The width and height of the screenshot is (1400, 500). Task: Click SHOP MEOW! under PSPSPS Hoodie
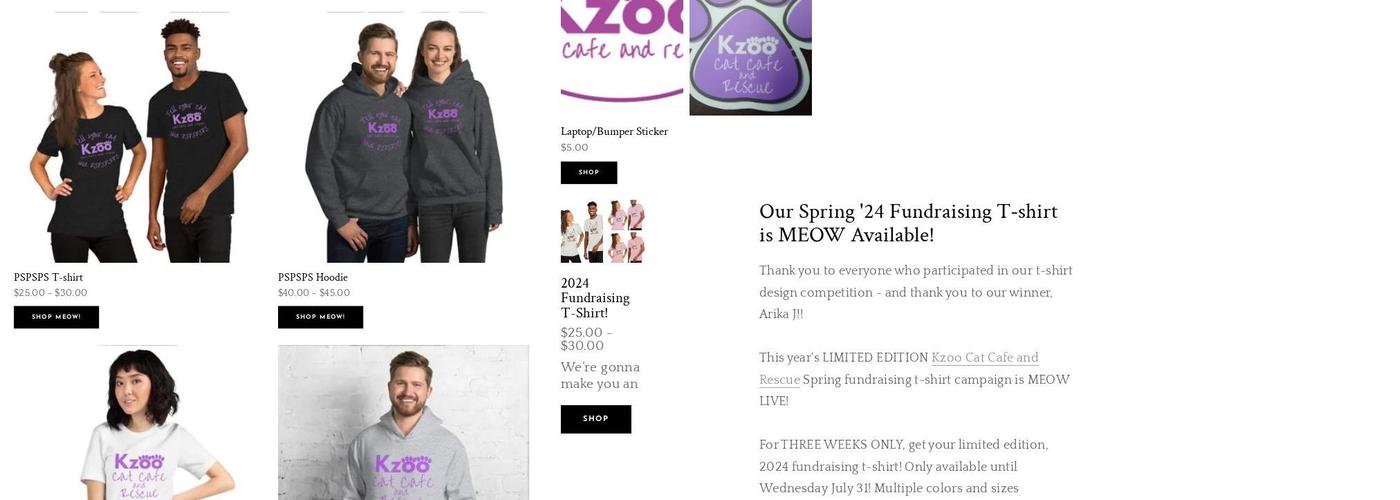320,317
